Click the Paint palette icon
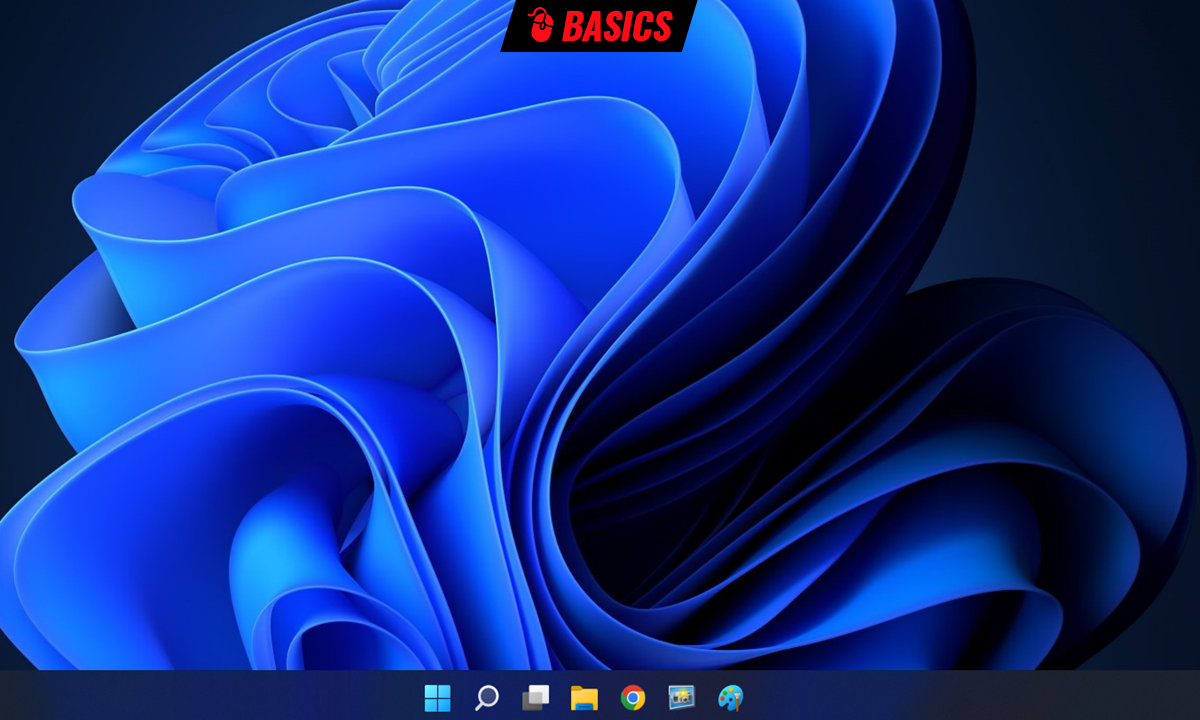This screenshot has width=1200, height=720. (733, 697)
